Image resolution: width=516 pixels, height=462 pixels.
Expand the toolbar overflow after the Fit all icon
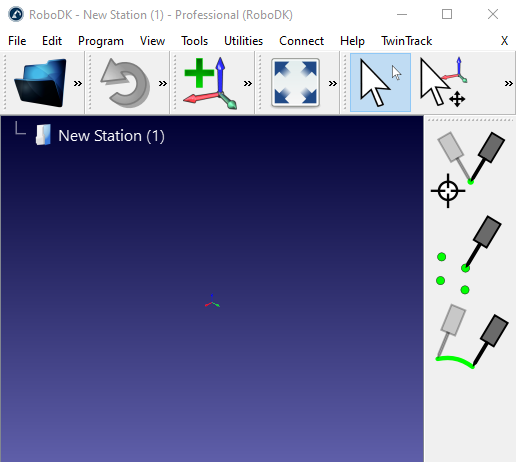(333, 83)
